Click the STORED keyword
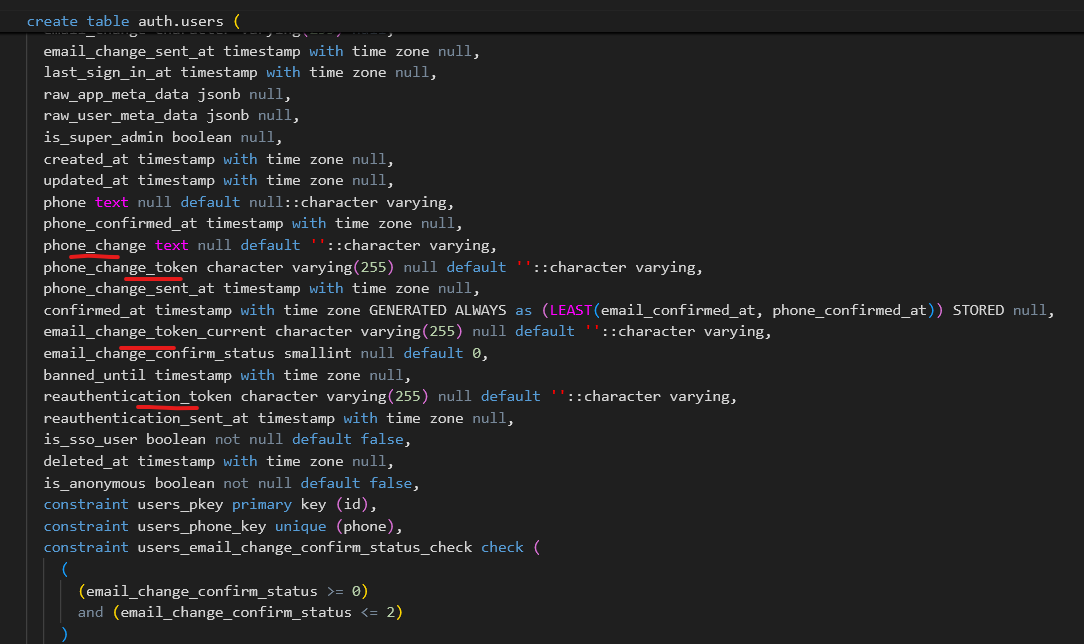 [978, 310]
